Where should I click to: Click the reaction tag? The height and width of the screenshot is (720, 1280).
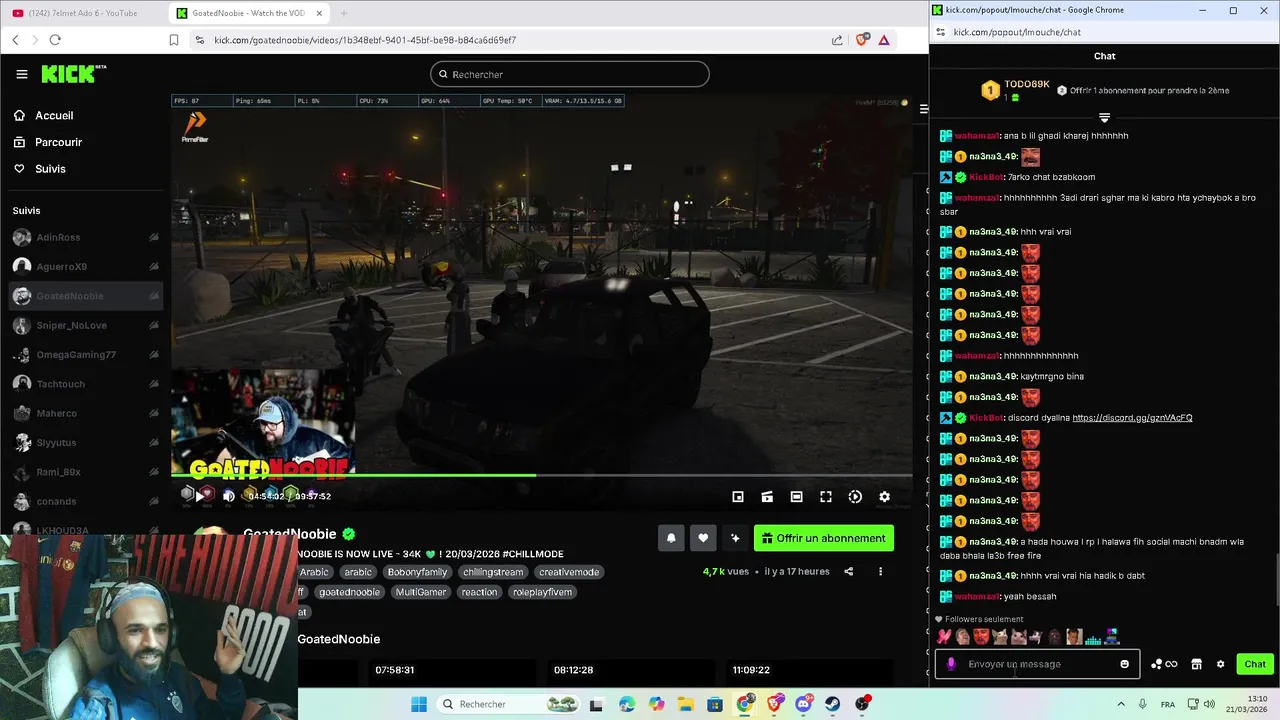479,592
